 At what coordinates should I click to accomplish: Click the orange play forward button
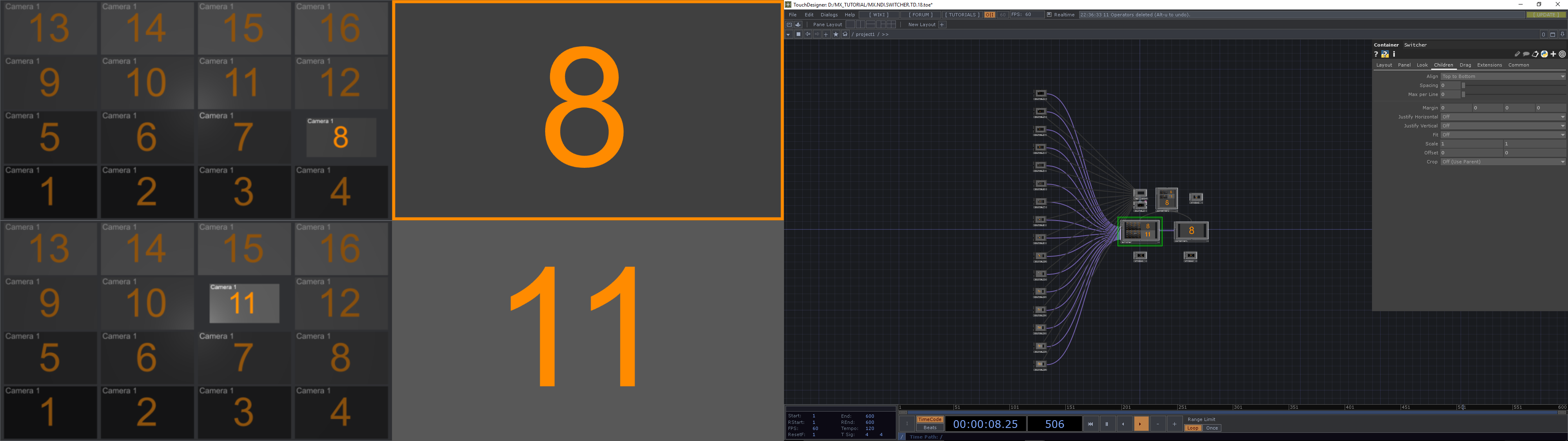(x=1141, y=424)
